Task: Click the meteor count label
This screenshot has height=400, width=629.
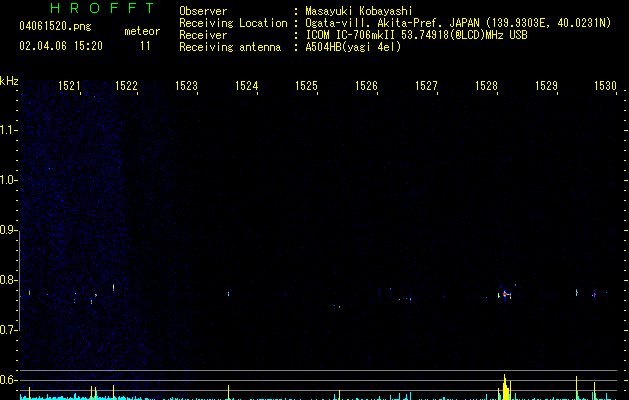Action: [x=142, y=31]
